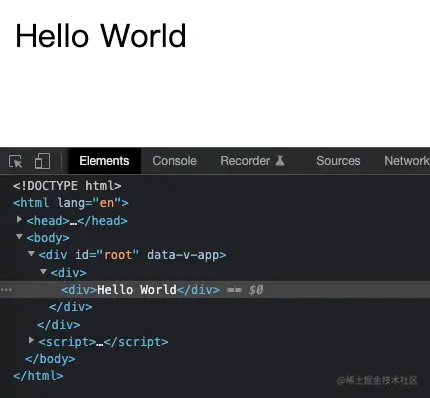The width and height of the screenshot is (430, 398).
Task: Select the <!DOCTYPE html> line
Action: 67,186
